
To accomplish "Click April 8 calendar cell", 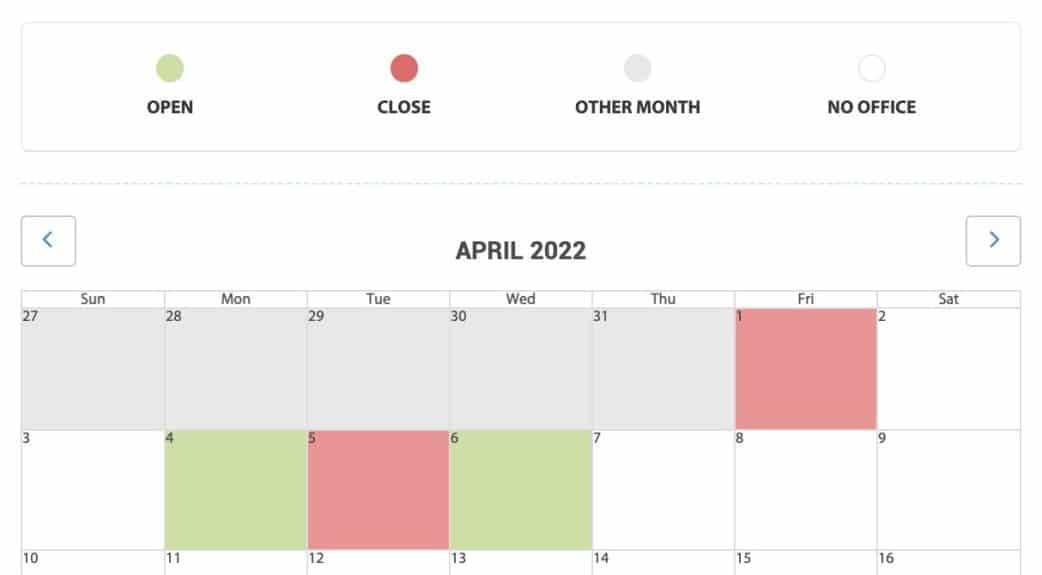I will click(806, 490).
